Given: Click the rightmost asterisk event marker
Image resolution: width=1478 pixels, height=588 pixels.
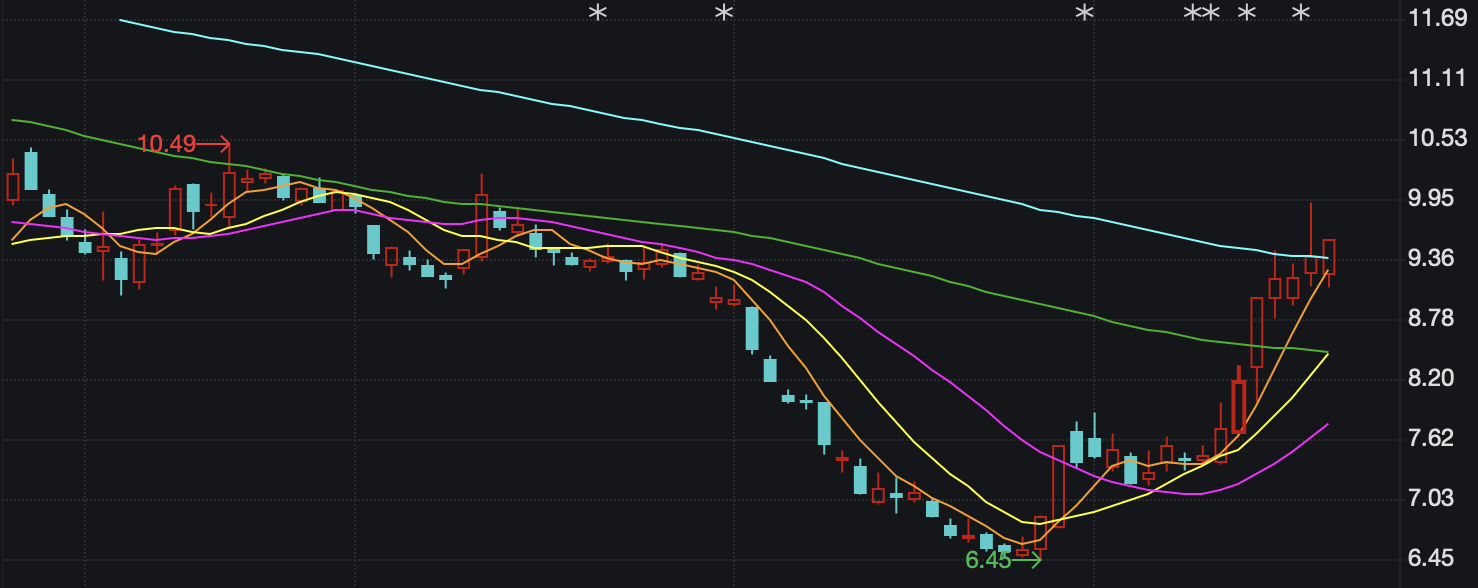Looking at the screenshot, I should pyautogui.click(x=1300, y=14).
